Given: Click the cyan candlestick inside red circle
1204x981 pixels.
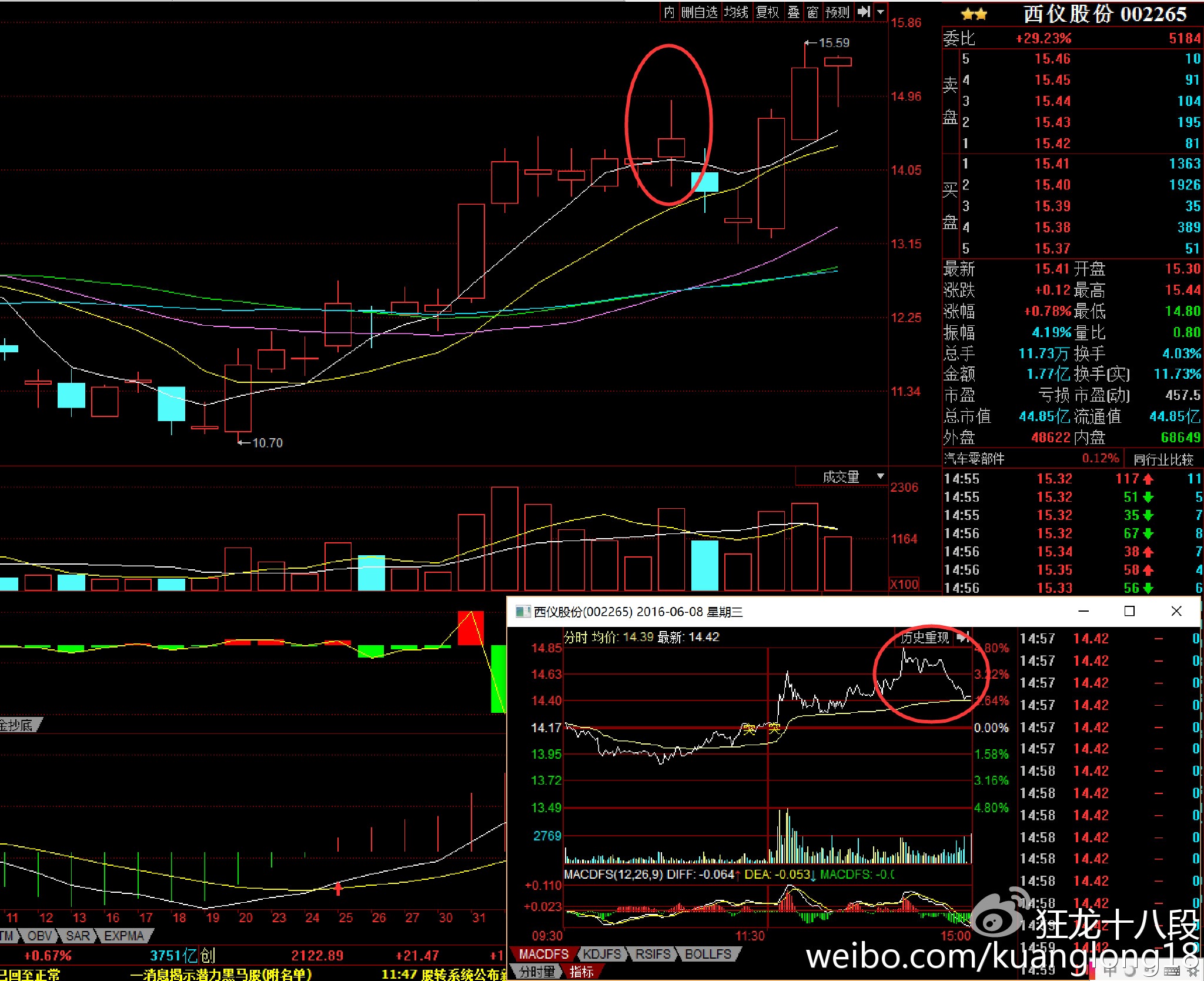Looking at the screenshot, I should (x=705, y=182).
